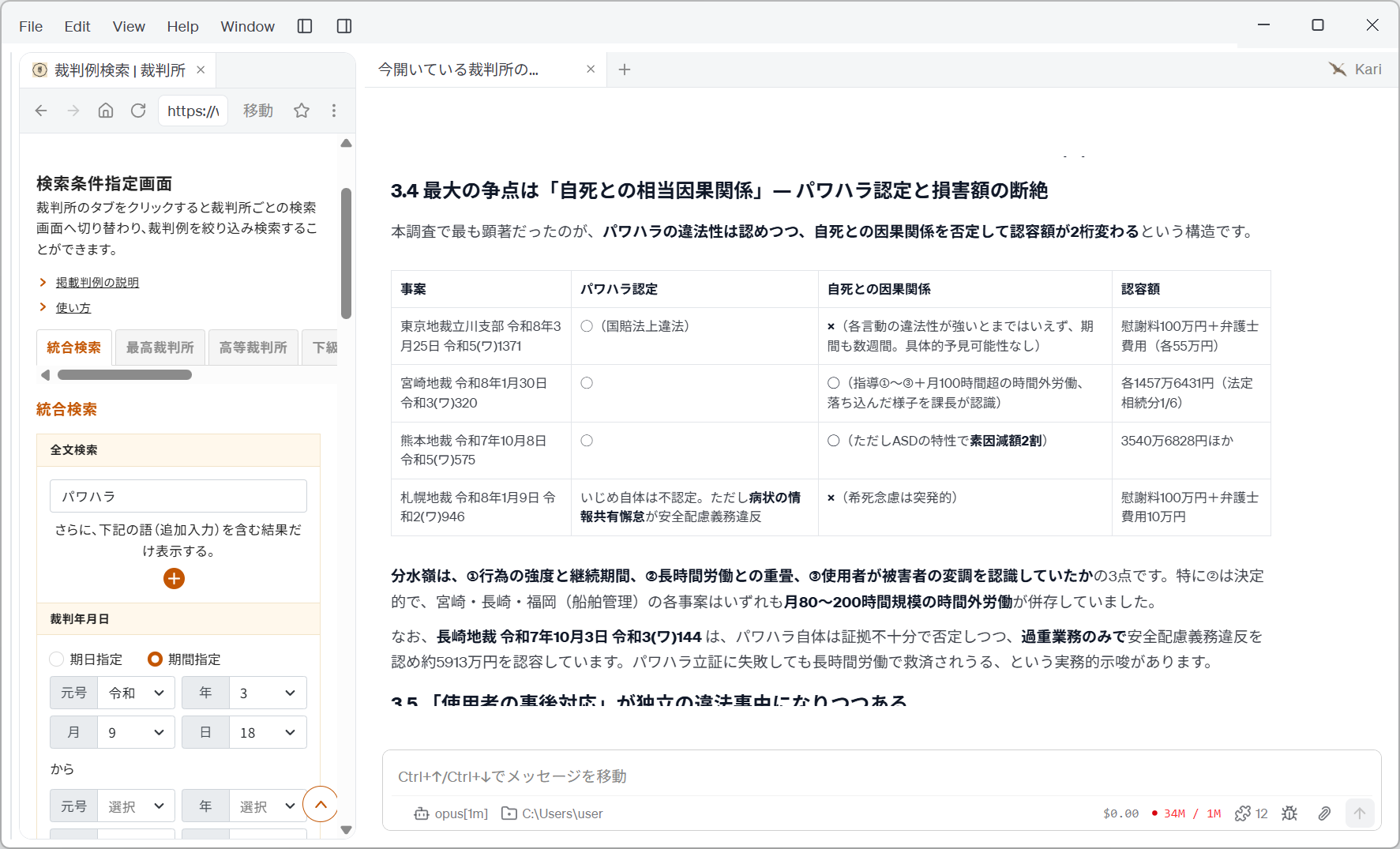Toggle the left sidebar panel icon
1400x849 pixels.
305,26
